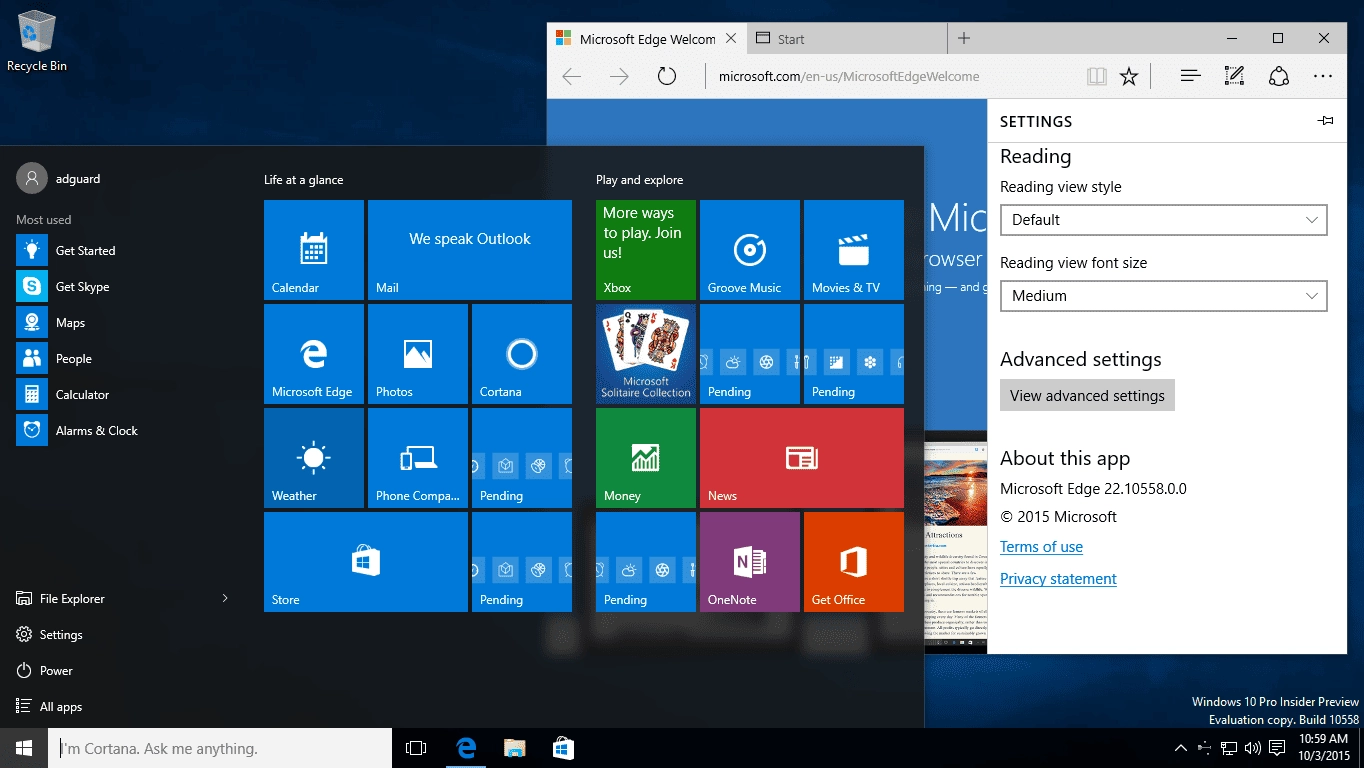This screenshot has height=768, width=1364.
Task: Open the Money tile
Action: click(x=646, y=458)
